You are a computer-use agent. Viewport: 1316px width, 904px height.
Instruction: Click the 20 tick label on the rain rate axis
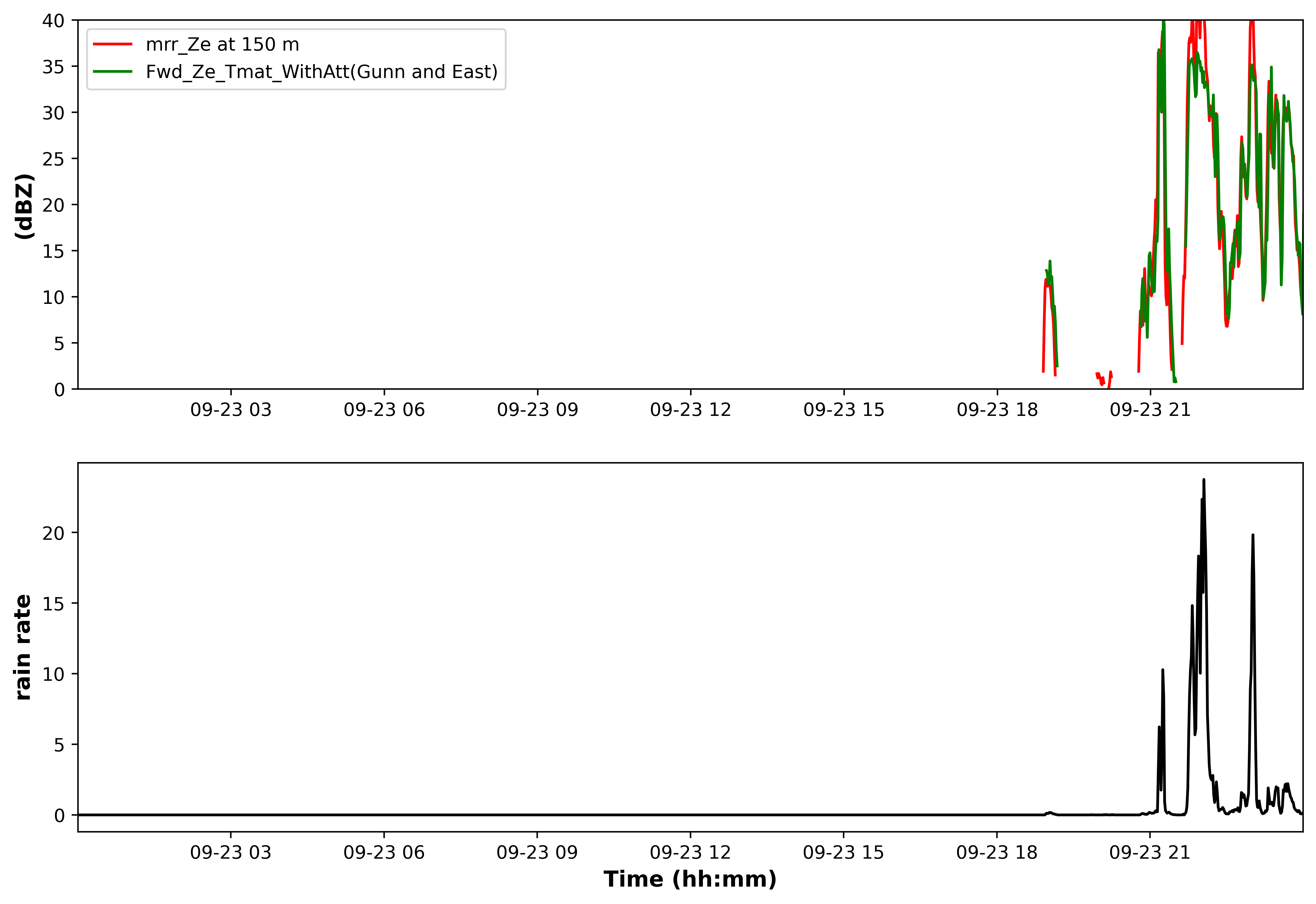pos(53,533)
